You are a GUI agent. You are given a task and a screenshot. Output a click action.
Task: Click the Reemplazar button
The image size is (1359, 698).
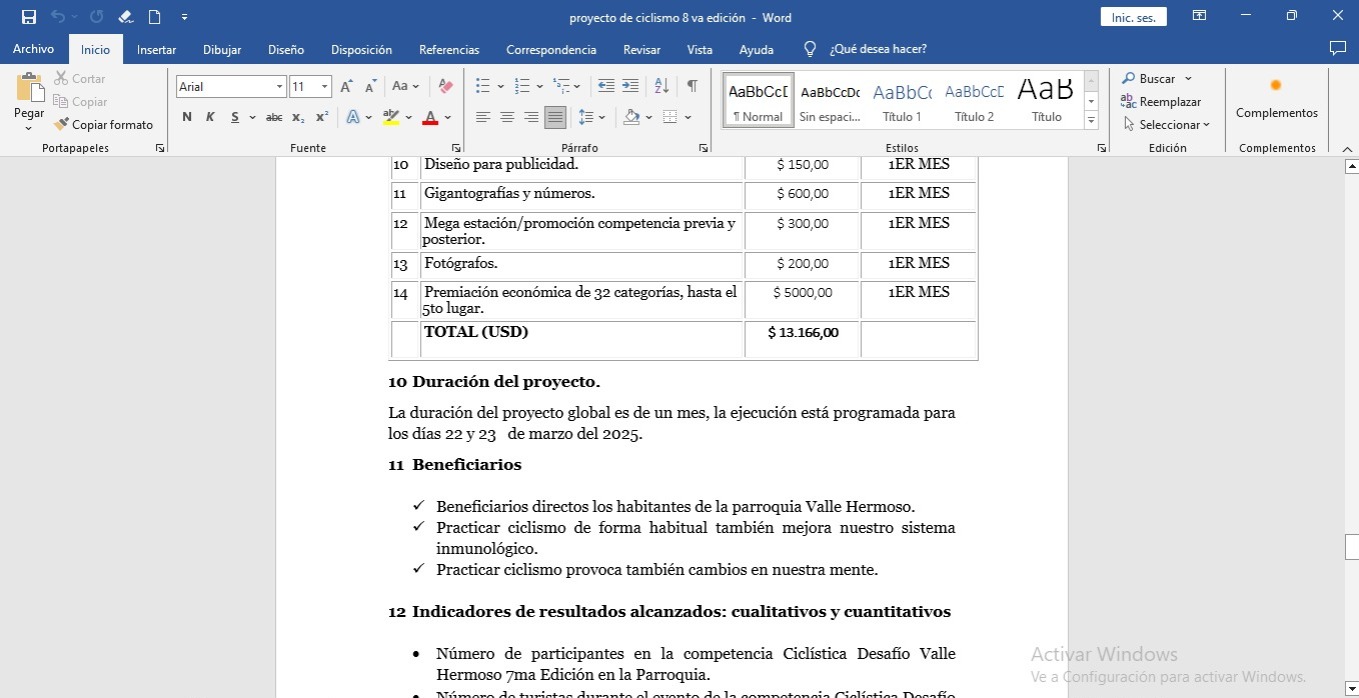tap(1161, 102)
